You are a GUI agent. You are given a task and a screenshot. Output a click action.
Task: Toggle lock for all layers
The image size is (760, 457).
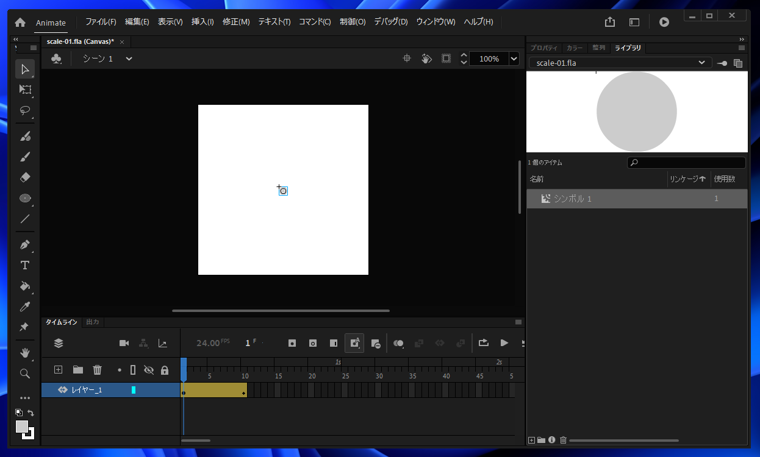click(x=164, y=370)
